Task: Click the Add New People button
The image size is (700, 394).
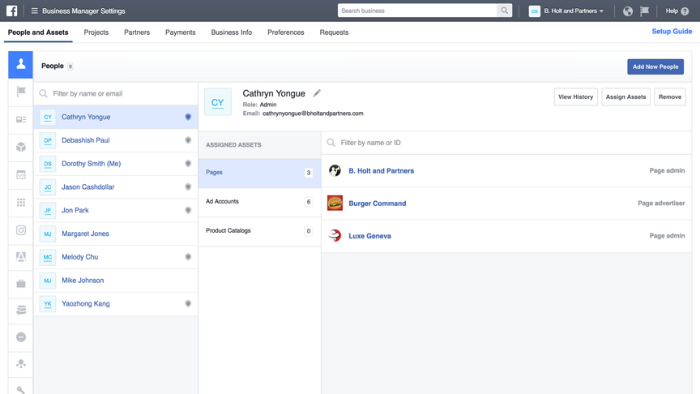Action: [655, 66]
